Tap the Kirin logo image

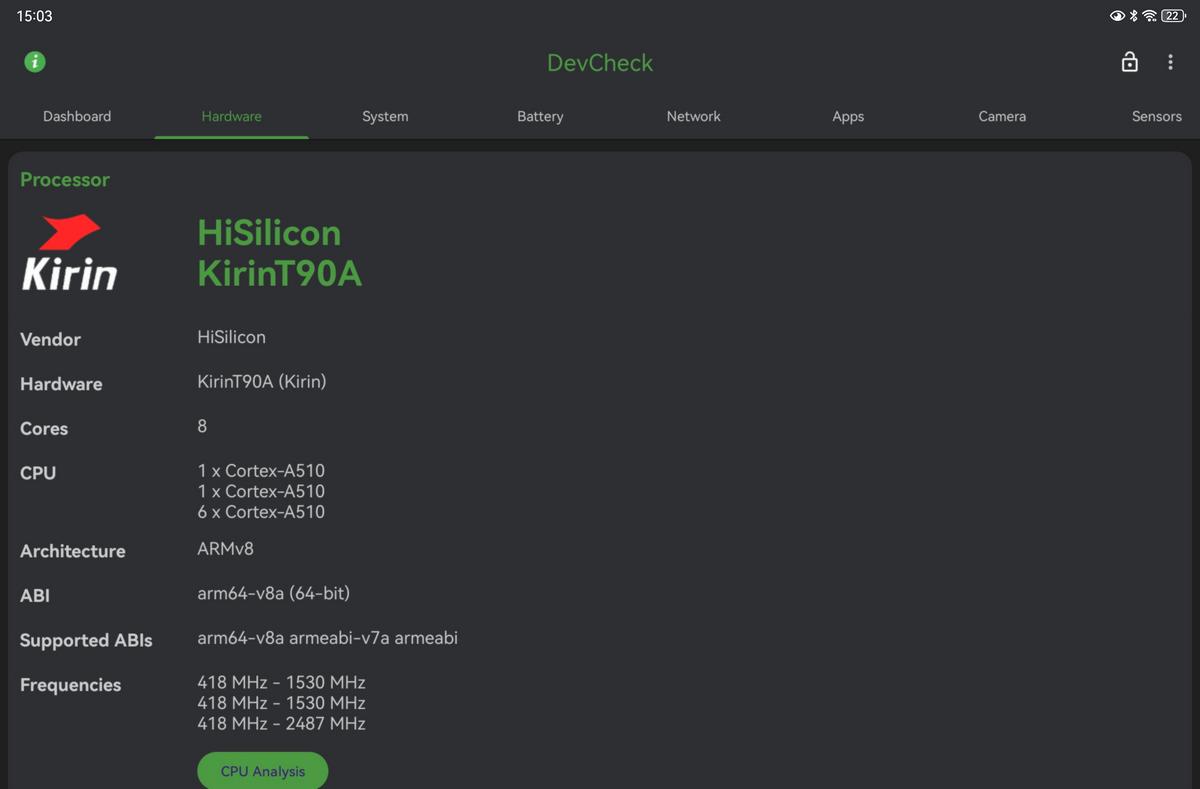click(x=70, y=253)
